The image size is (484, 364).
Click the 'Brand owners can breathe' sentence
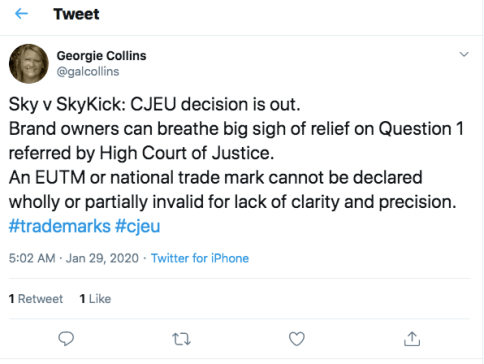(236, 129)
